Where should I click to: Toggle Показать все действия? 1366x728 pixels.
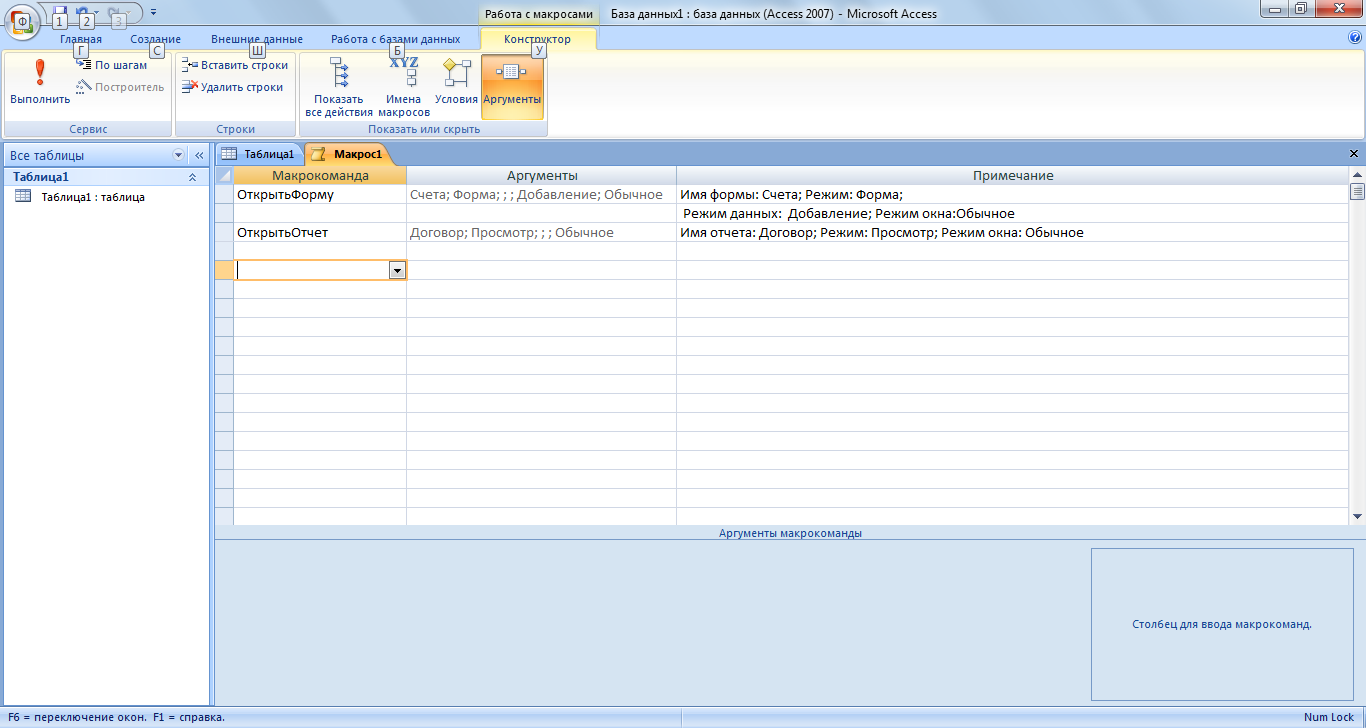[x=339, y=87]
